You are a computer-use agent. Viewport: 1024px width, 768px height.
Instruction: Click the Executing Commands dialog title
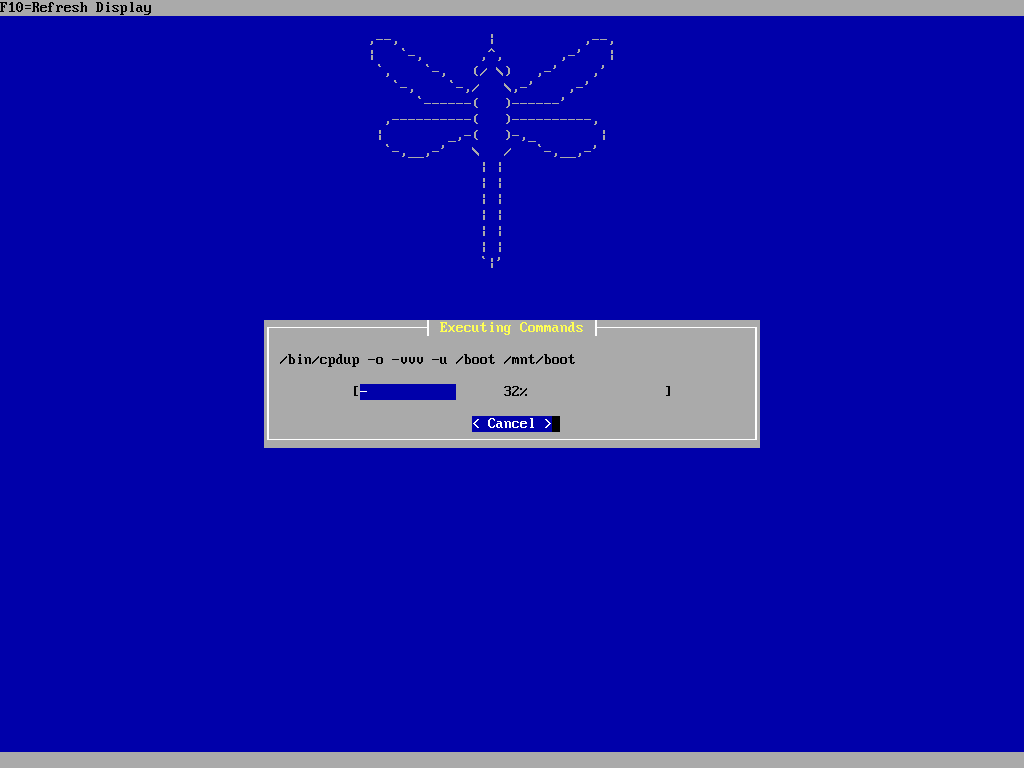[511, 328]
